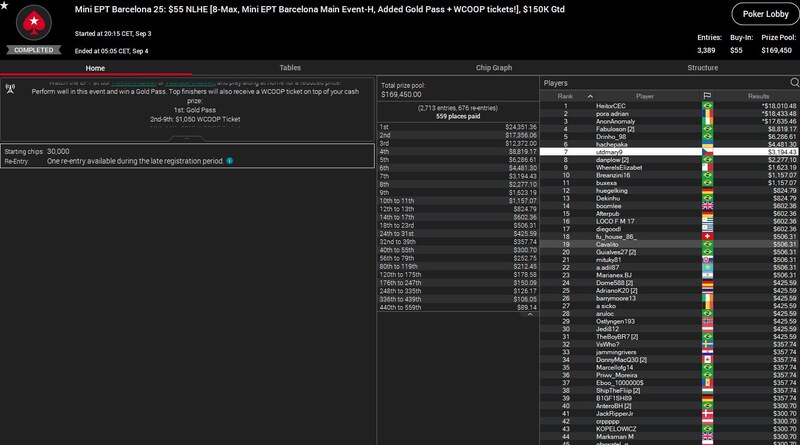Click the Czech flag beside utdmary9
800x445 pixels.
(707, 152)
